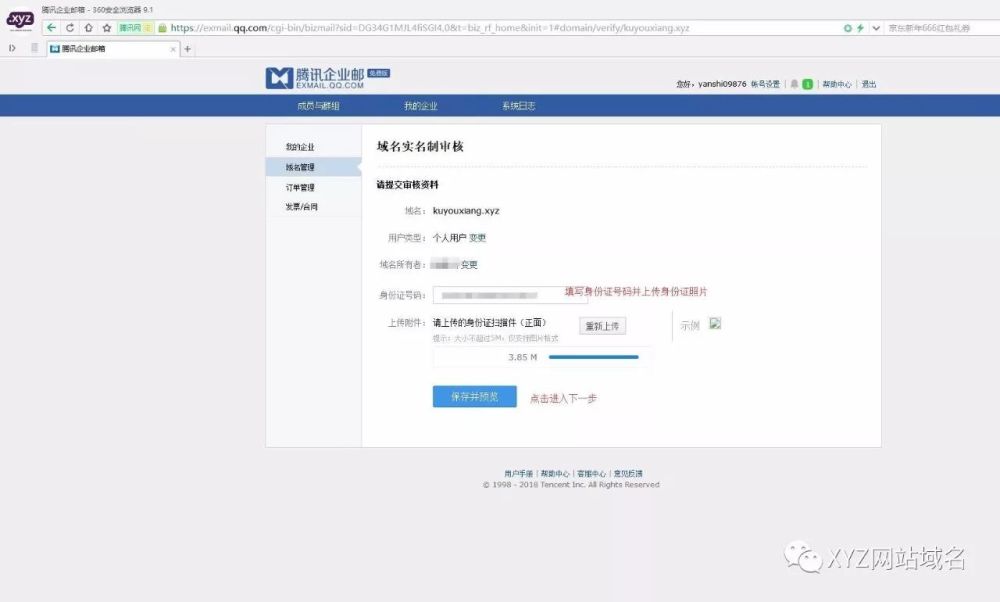Open 帮助中心 link in header
The width and height of the screenshot is (1000, 602).
coord(837,84)
